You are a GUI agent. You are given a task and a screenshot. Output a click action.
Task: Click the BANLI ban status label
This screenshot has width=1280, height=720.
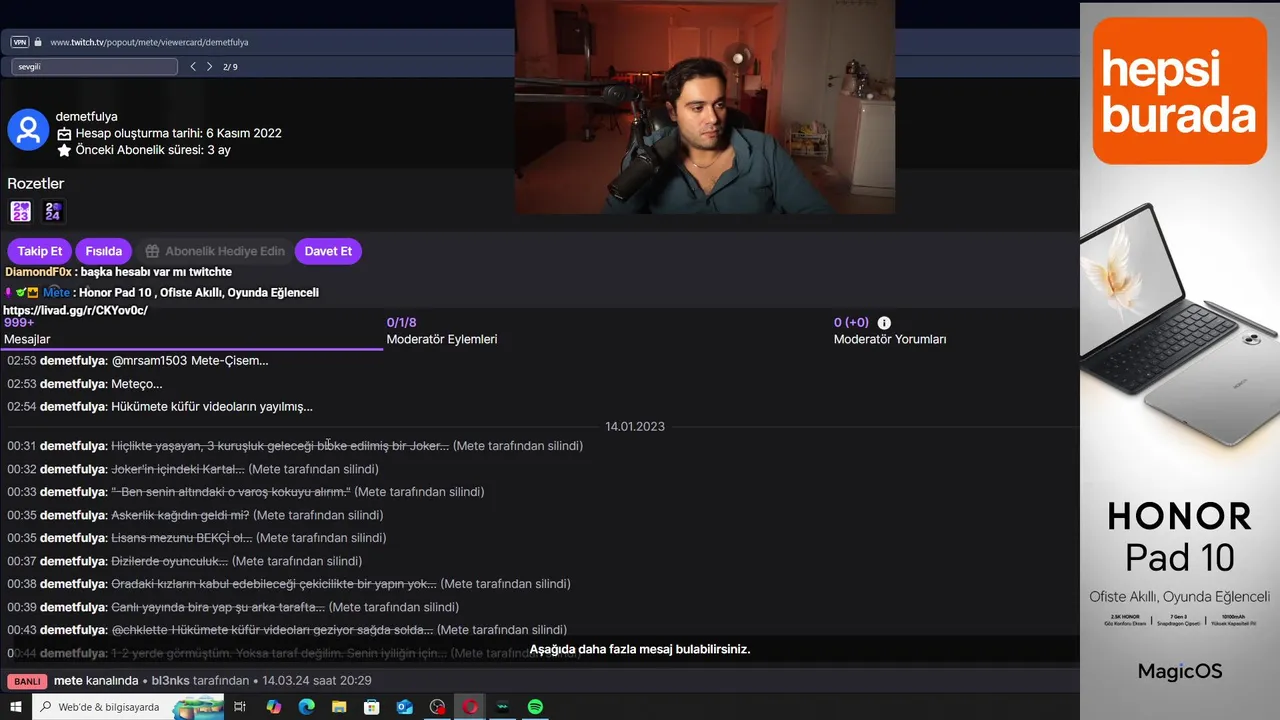27,681
